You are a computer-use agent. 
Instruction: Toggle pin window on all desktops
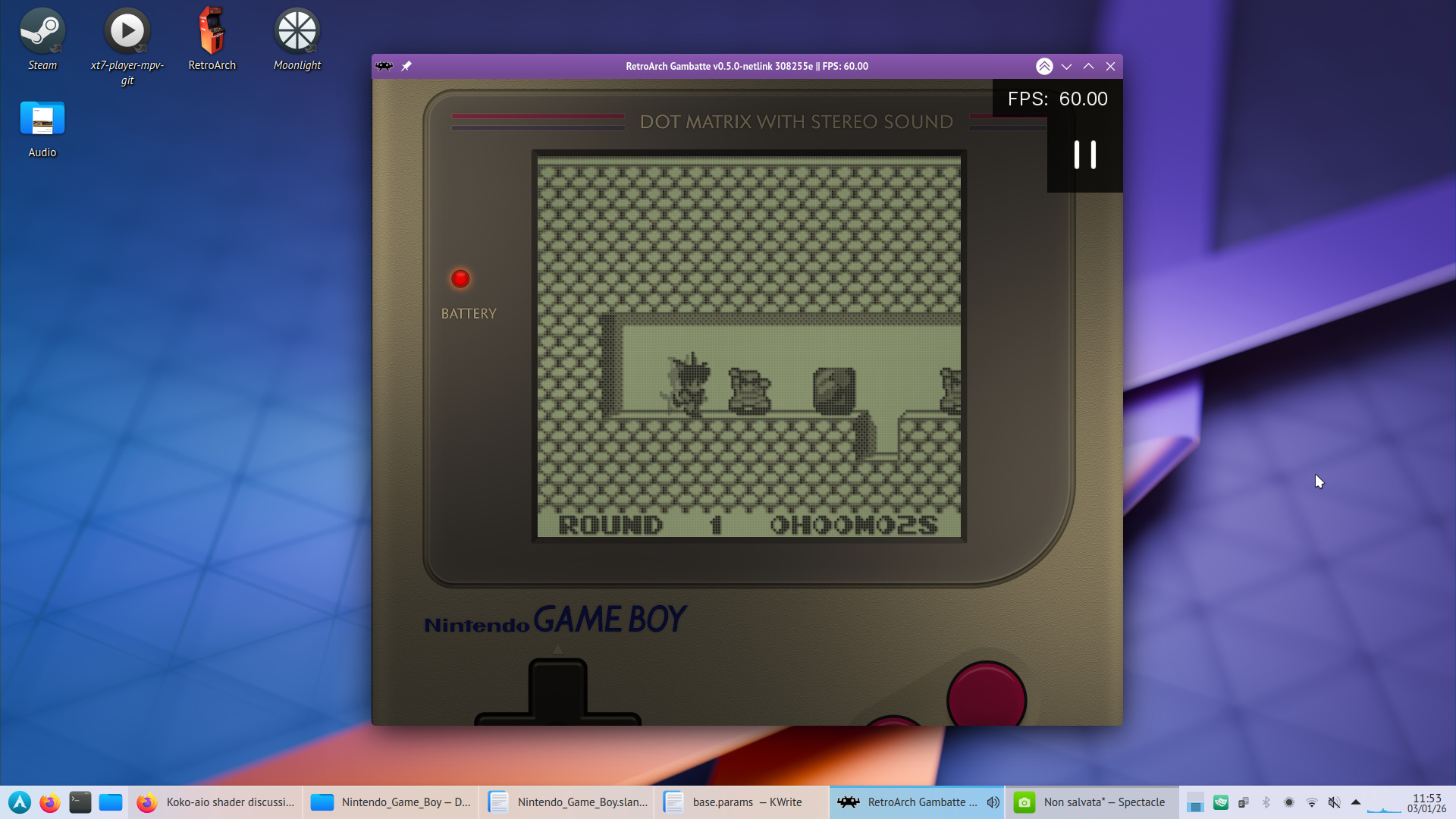(406, 67)
